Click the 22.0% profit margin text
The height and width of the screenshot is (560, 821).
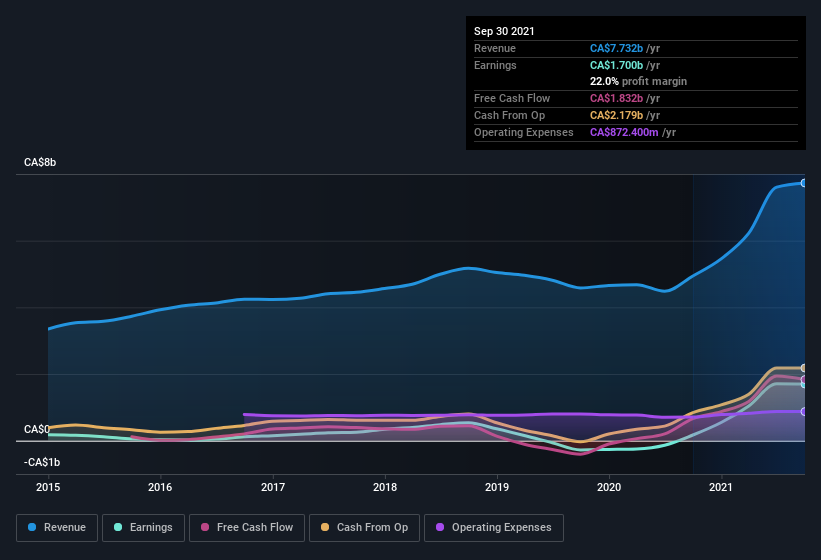click(638, 81)
